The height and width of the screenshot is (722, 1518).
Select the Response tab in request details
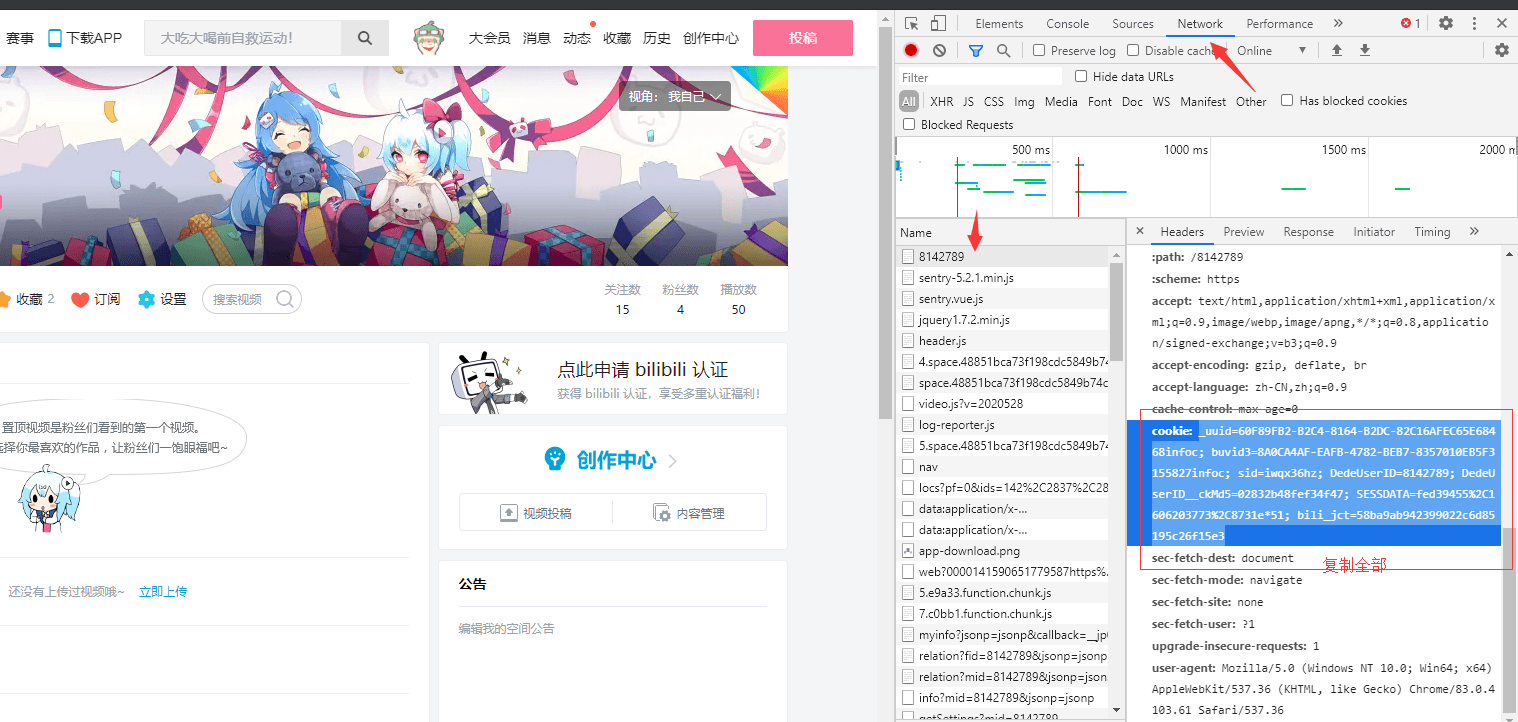tap(1308, 231)
